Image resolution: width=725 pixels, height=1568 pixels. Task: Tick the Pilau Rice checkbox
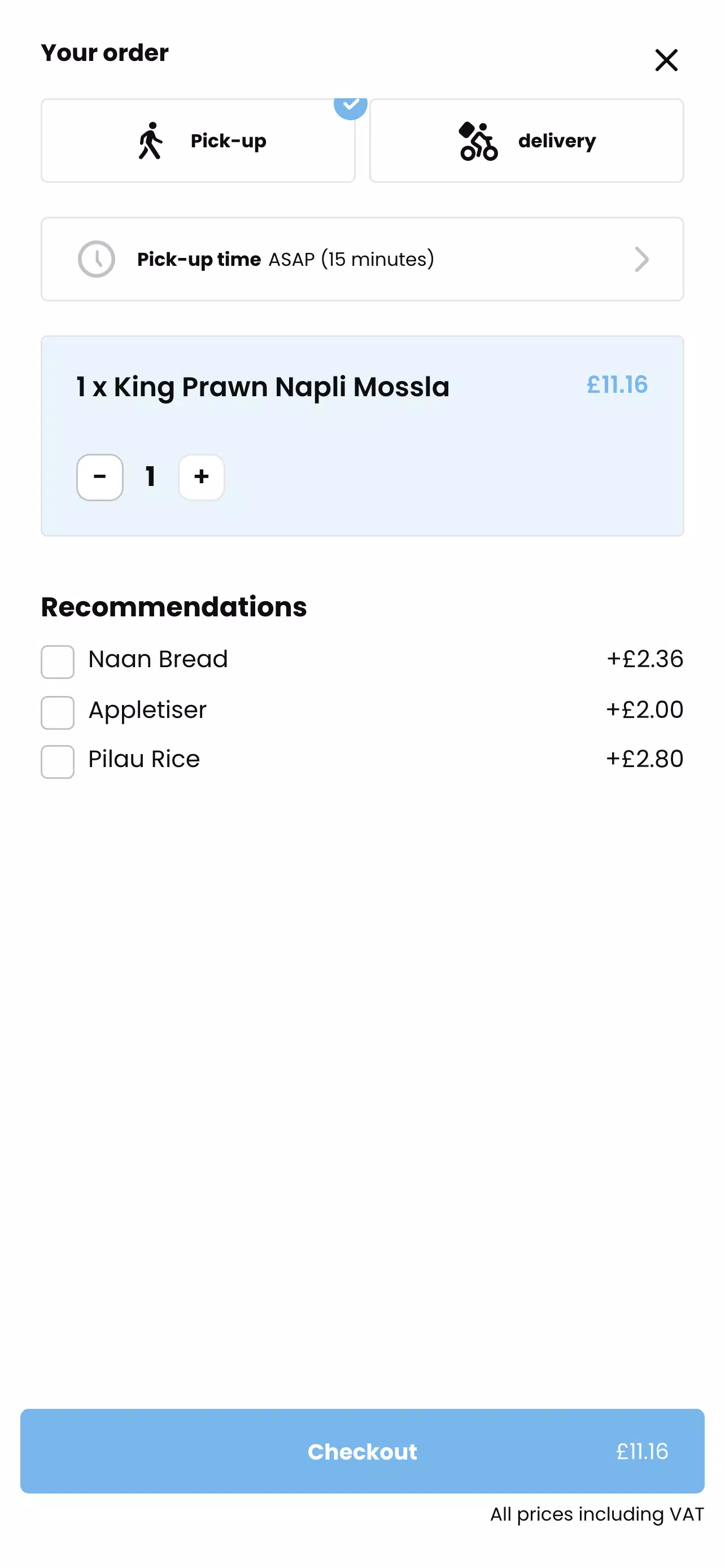58,761
